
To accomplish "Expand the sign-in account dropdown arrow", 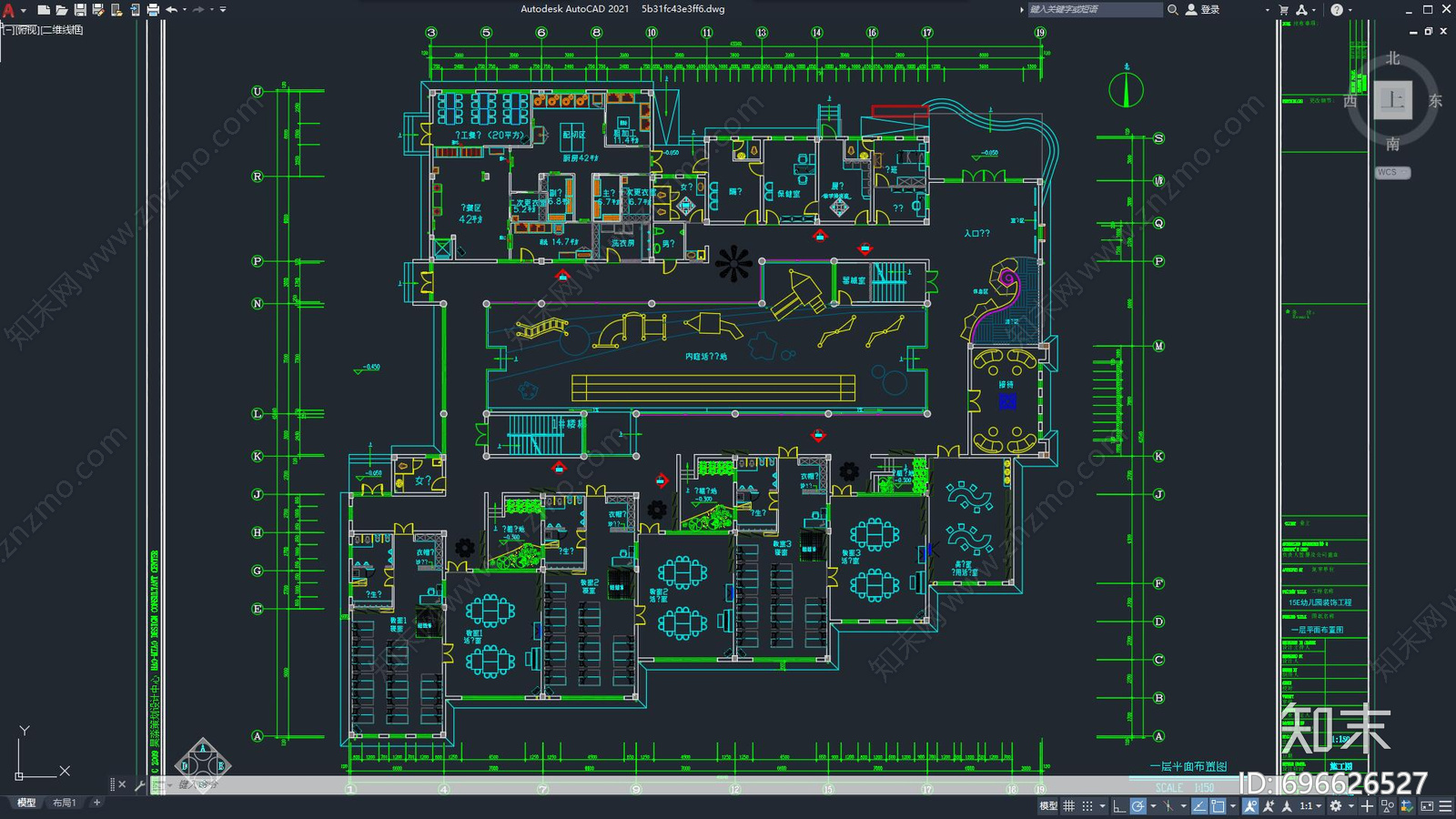I will [x=1267, y=10].
